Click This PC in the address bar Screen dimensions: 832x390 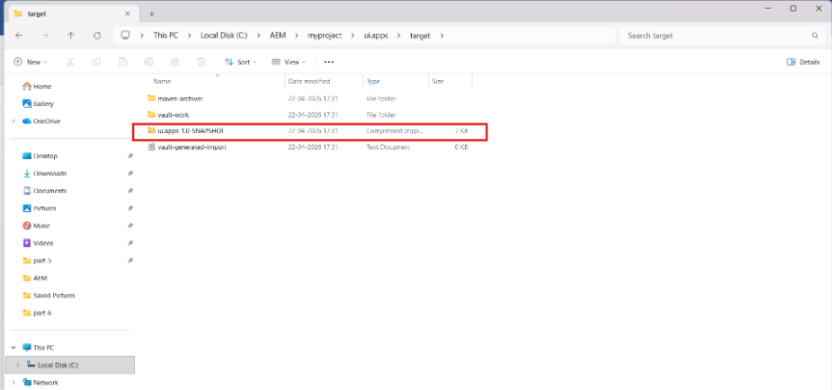pos(166,36)
